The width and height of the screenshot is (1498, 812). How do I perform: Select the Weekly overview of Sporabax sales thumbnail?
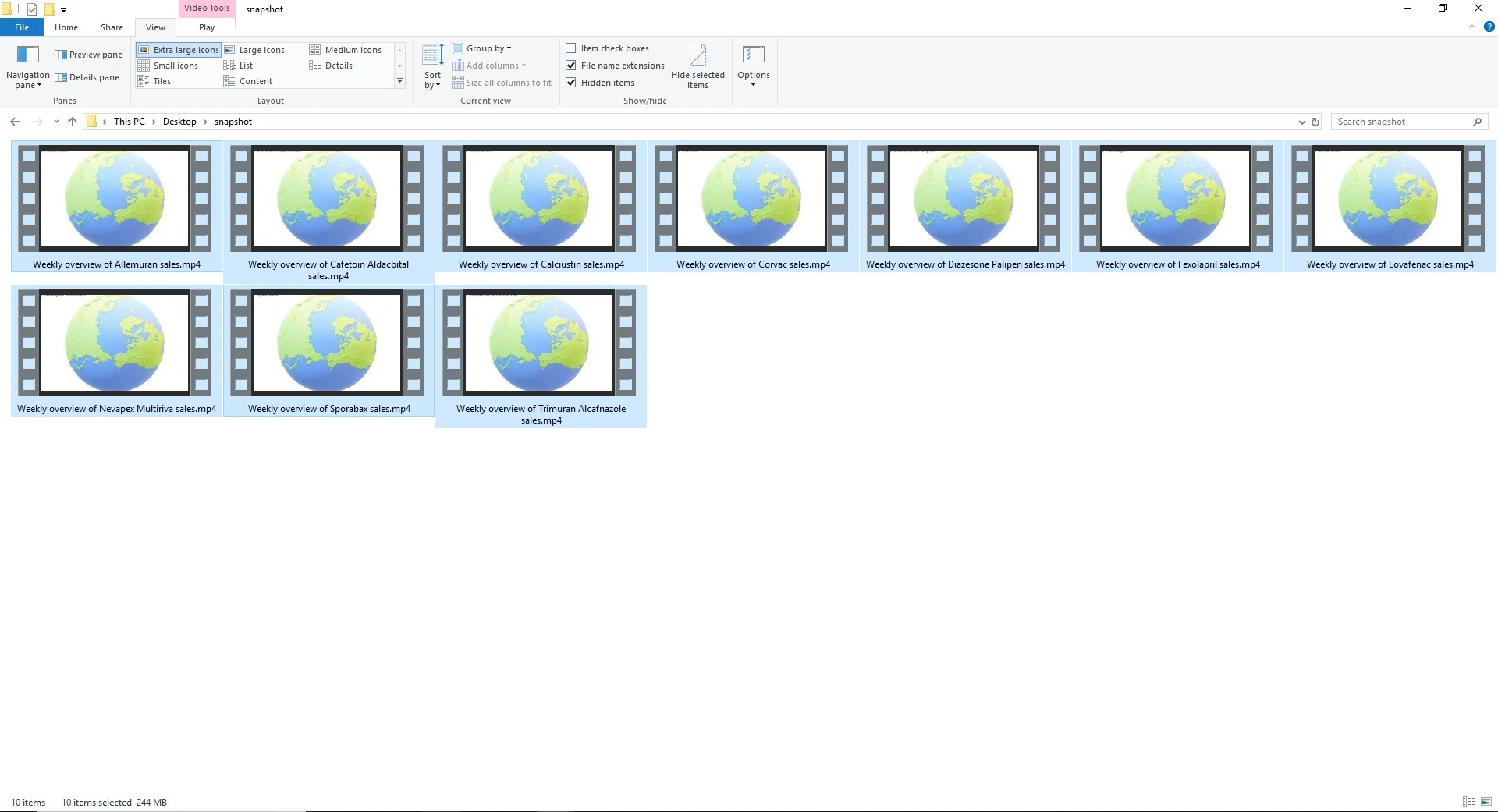click(x=328, y=343)
